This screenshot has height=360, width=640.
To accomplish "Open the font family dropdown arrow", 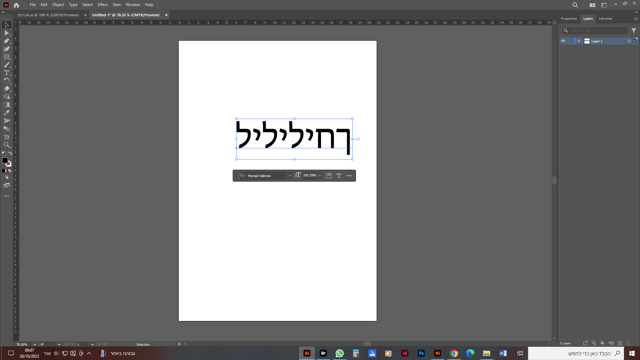I will point(290,176).
